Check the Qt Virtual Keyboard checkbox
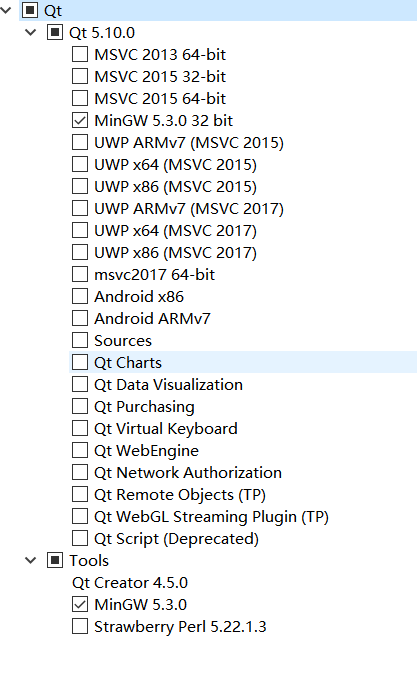 point(79,428)
